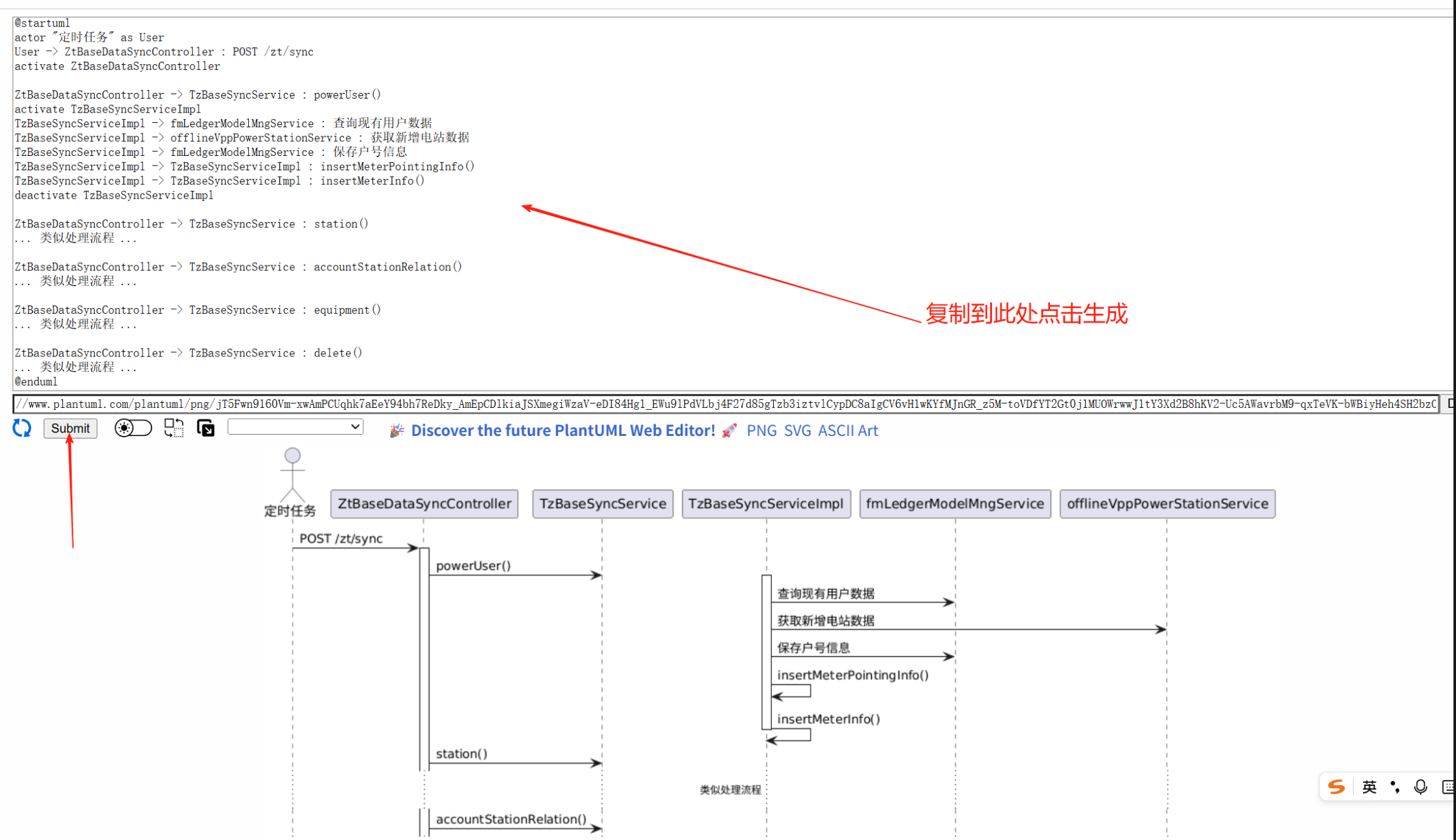Screen dimensions: 1456x840
Task: Open the SVG export link
Action: point(797,431)
